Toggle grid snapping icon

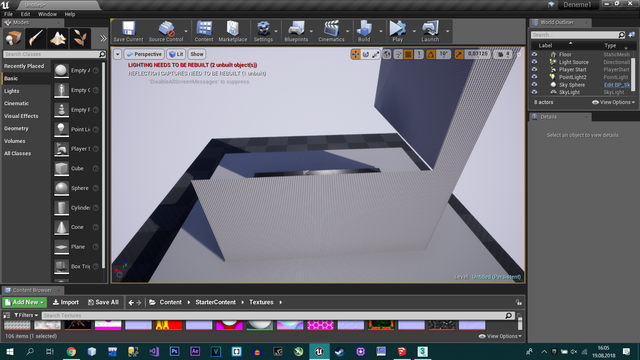(408, 54)
